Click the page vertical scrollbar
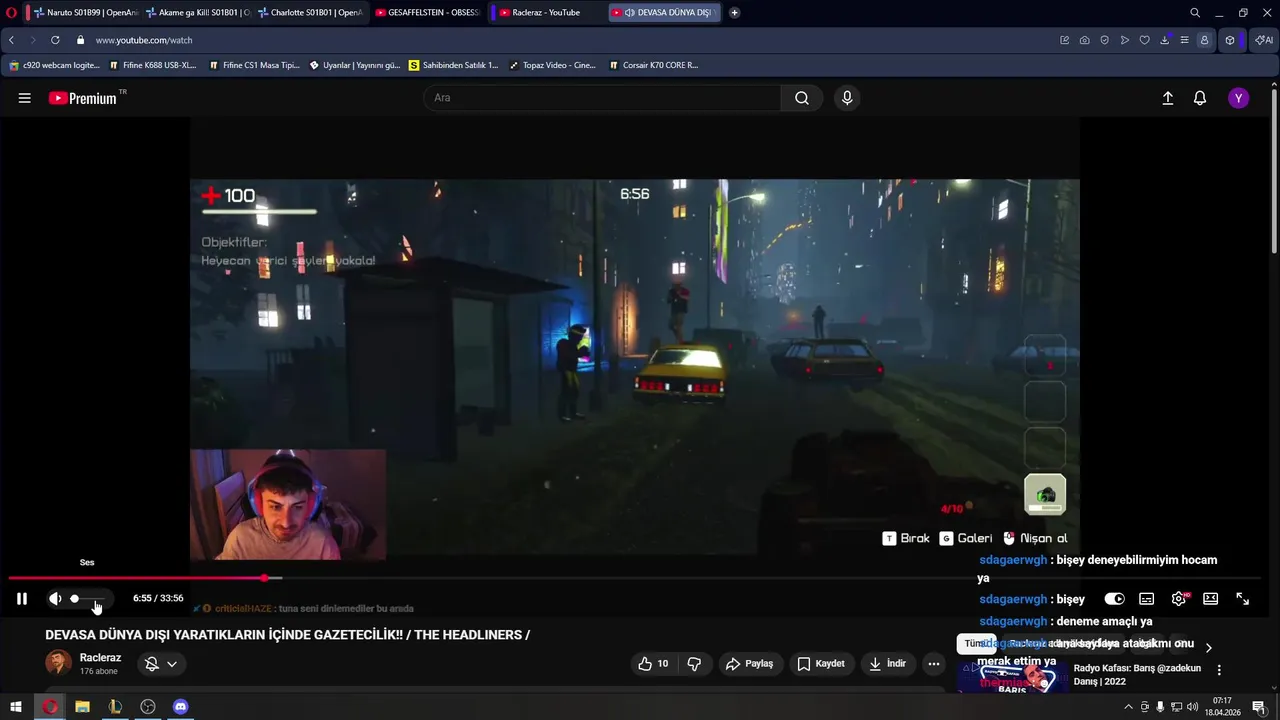 tap(1275, 170)
